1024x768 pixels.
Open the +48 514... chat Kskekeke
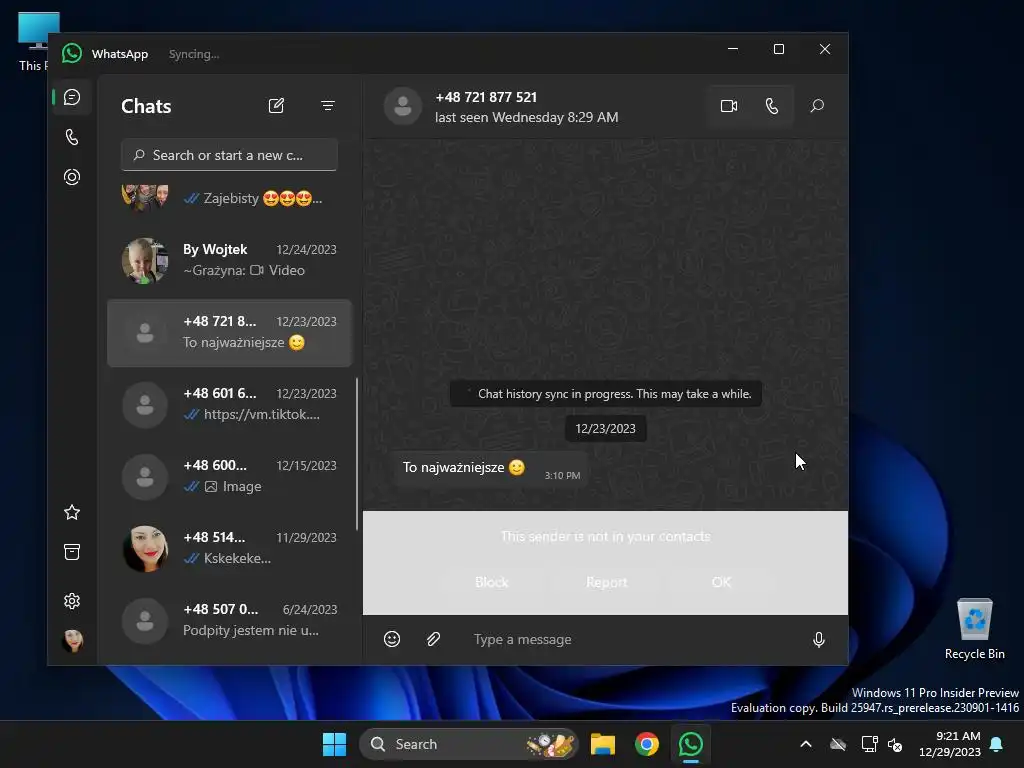(229, 549)
